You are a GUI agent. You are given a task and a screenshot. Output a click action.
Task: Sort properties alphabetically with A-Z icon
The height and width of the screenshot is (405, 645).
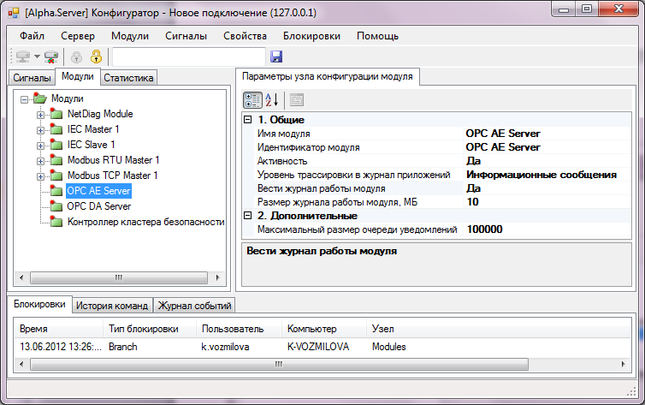click(x=272, y=100)
